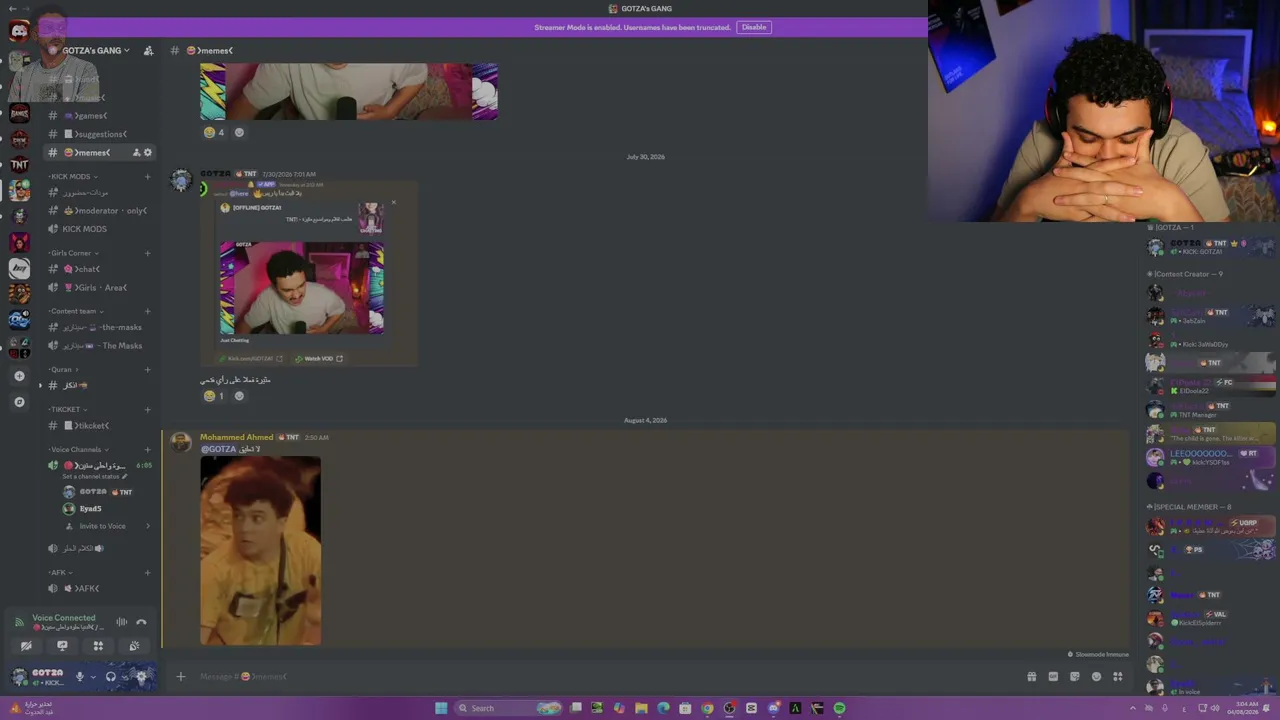This screenshot has width=1280, height=720.
Task: Open User Settings gear icon
Action: pyautogui.click(x=141, y=677)
